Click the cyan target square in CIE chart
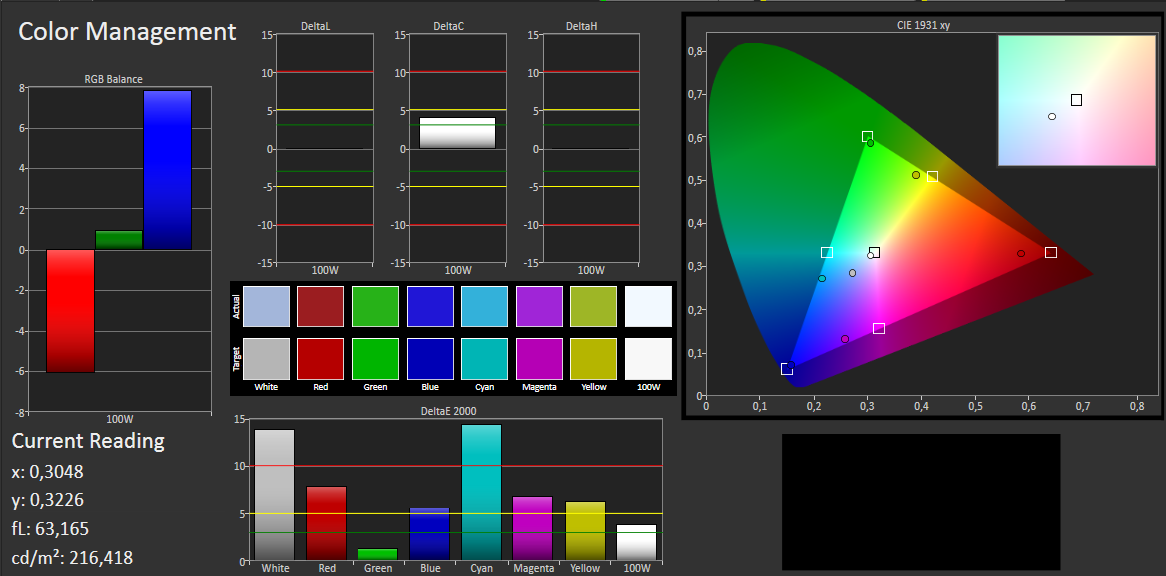1166x576 pixels. click(827, 253)
